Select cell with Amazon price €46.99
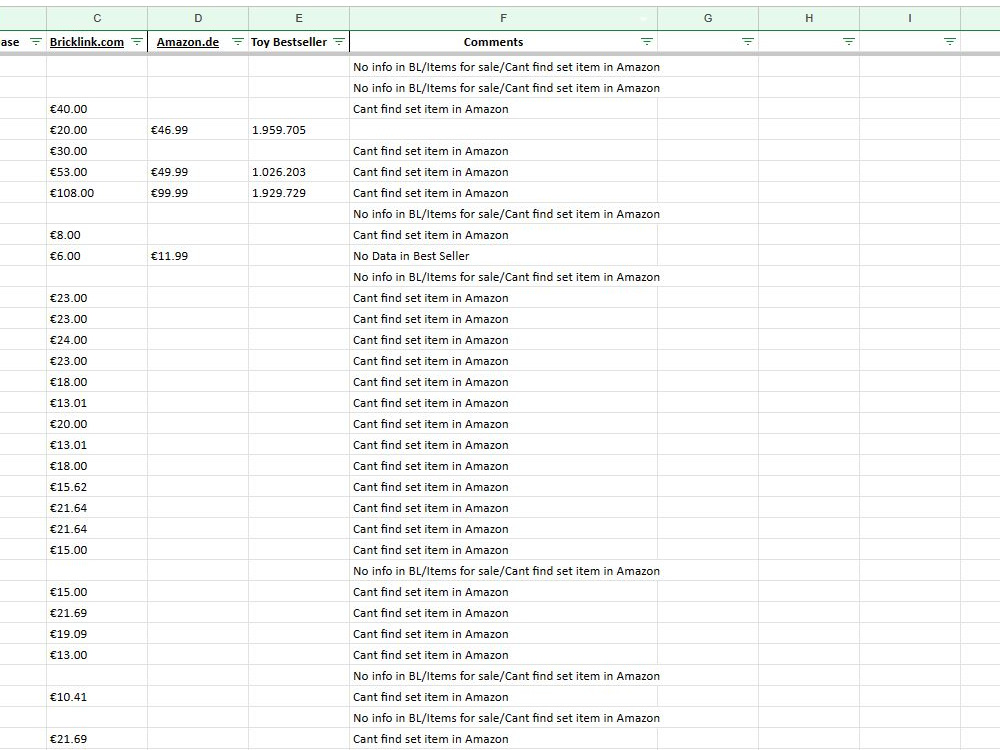Viewport: 1000px width, 750px height. click(198, 130)
